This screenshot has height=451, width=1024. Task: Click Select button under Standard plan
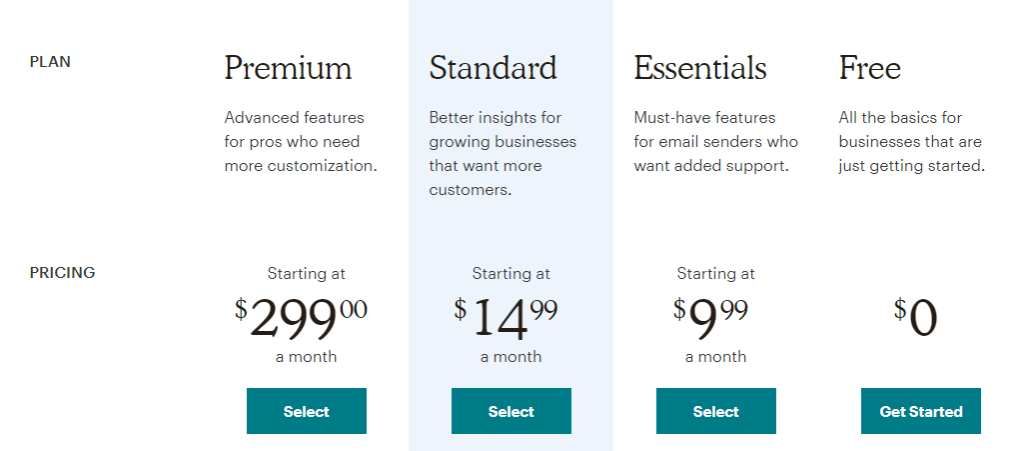[511, 411]
